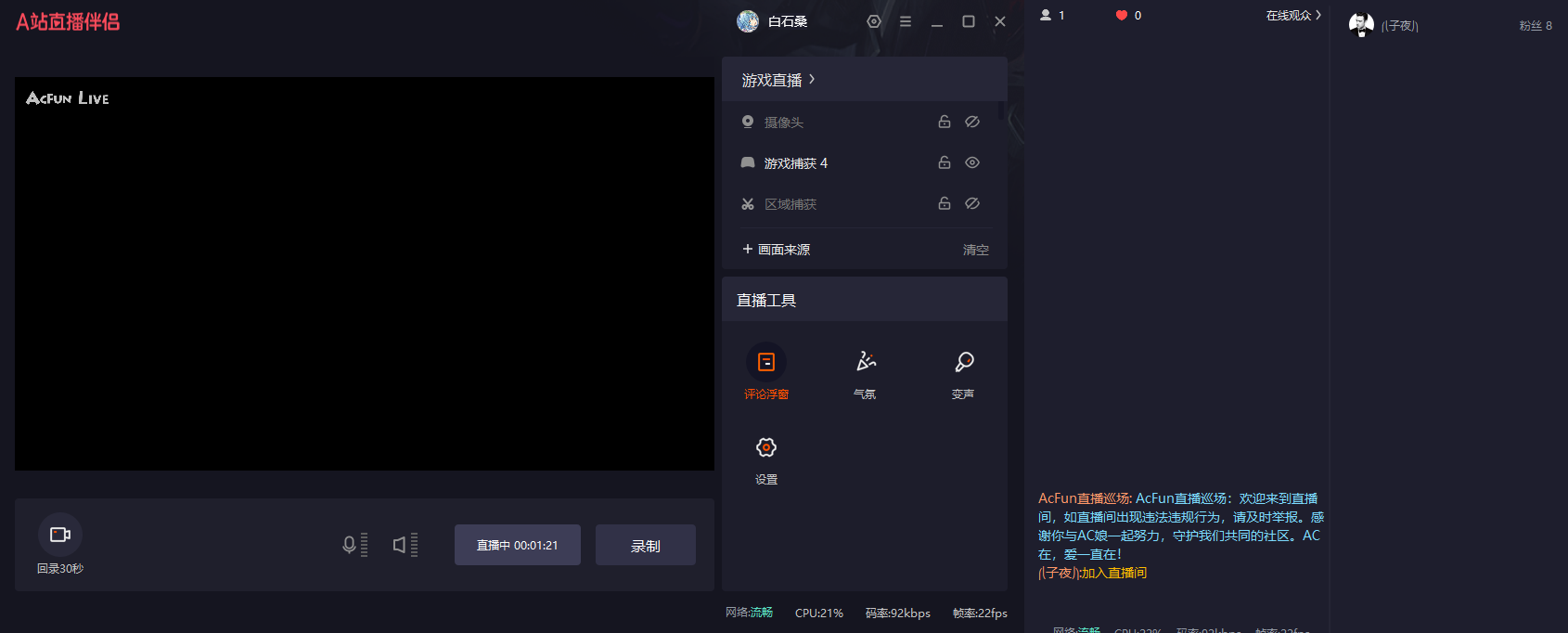Click the 游戏捕获 4 gamepad icon
The image size is (1568, 633).
click(748, 162)
